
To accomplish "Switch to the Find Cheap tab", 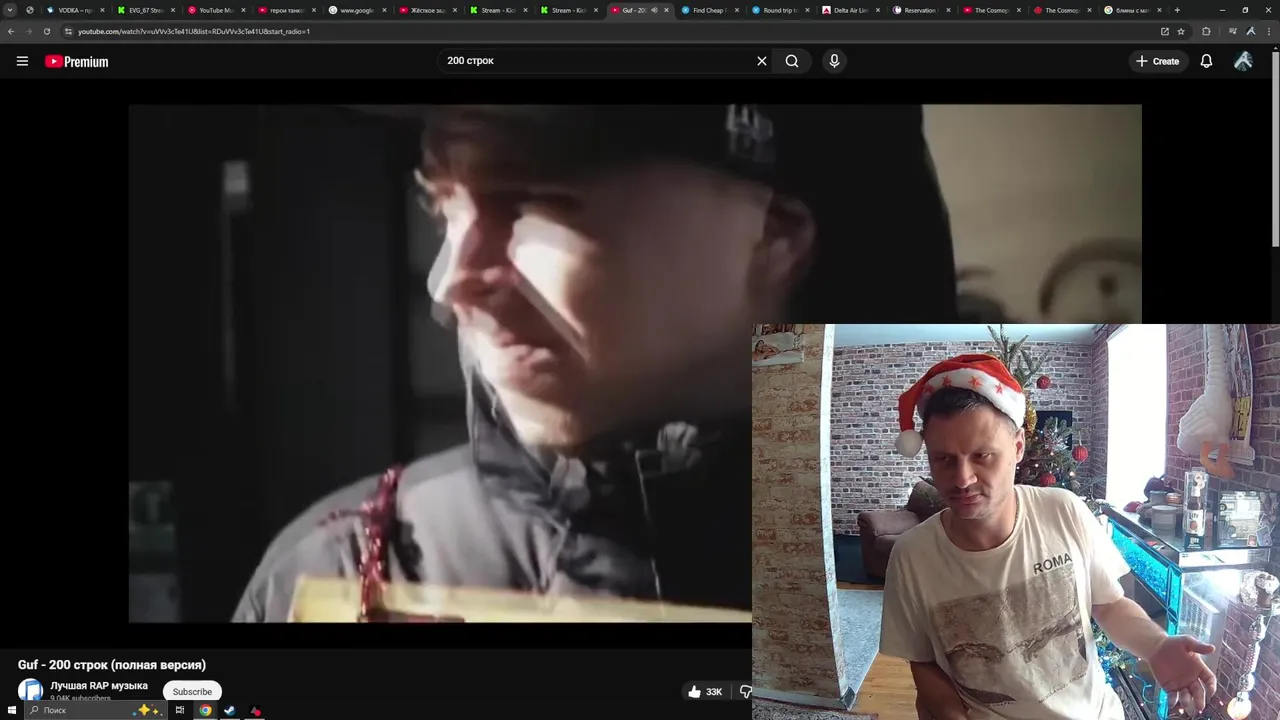I will [708, 10].
